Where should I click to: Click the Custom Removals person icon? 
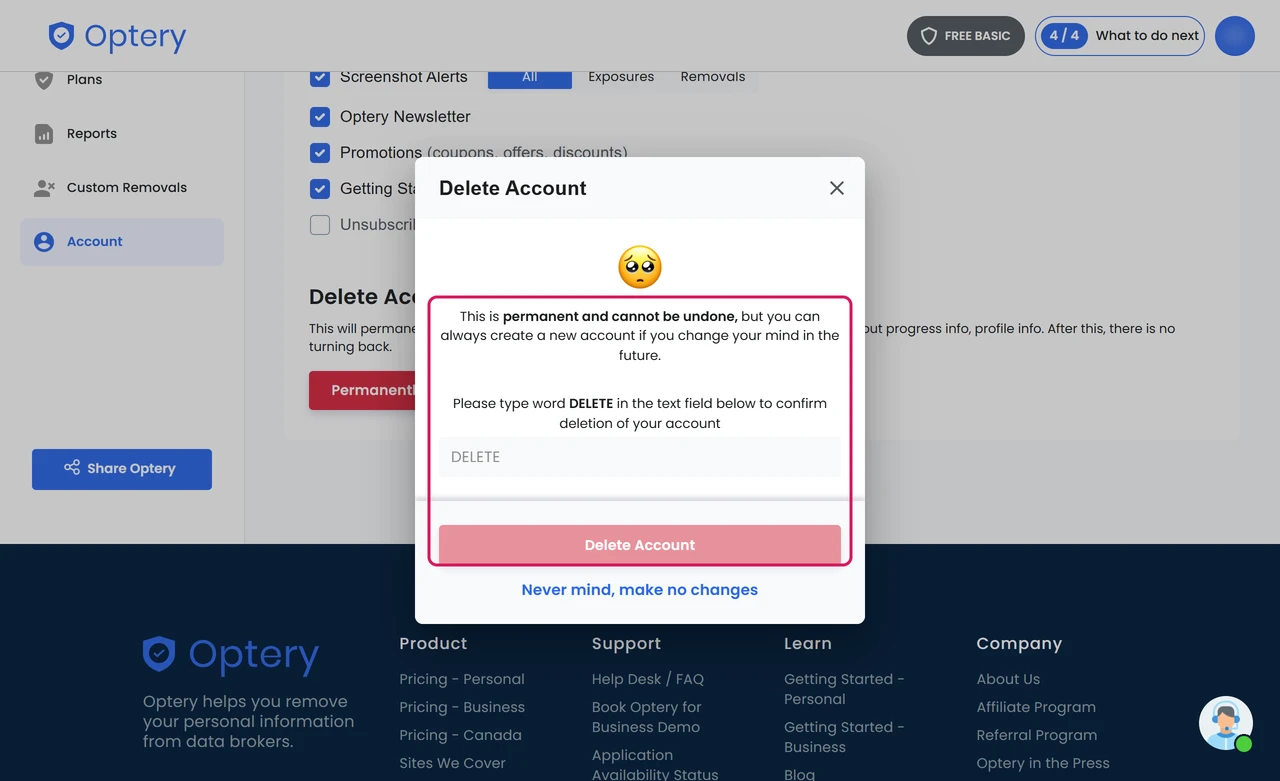pos(44,188)
